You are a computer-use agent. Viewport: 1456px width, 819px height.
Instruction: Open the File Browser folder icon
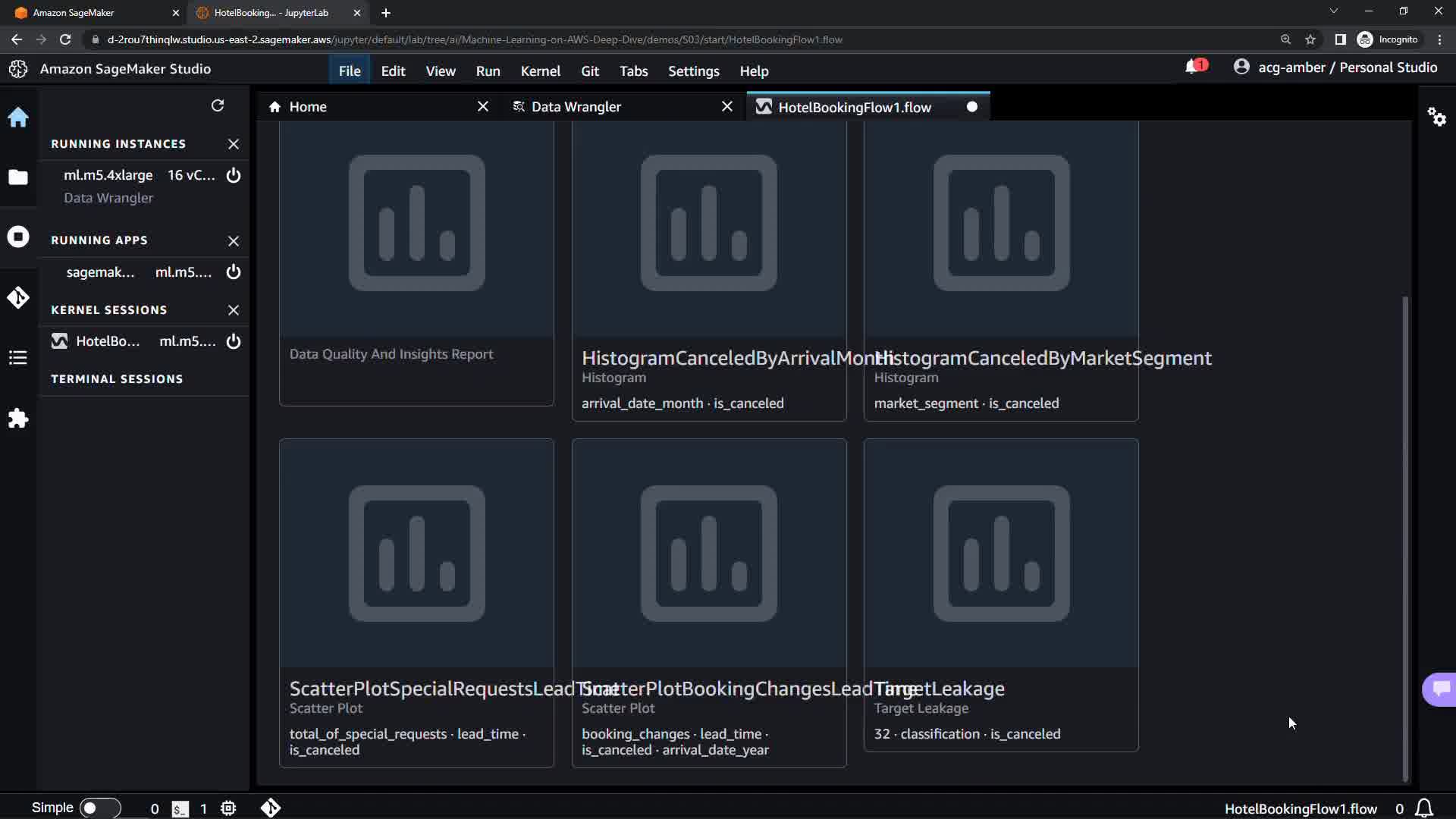pyautogui.click(x=18, y=177)
